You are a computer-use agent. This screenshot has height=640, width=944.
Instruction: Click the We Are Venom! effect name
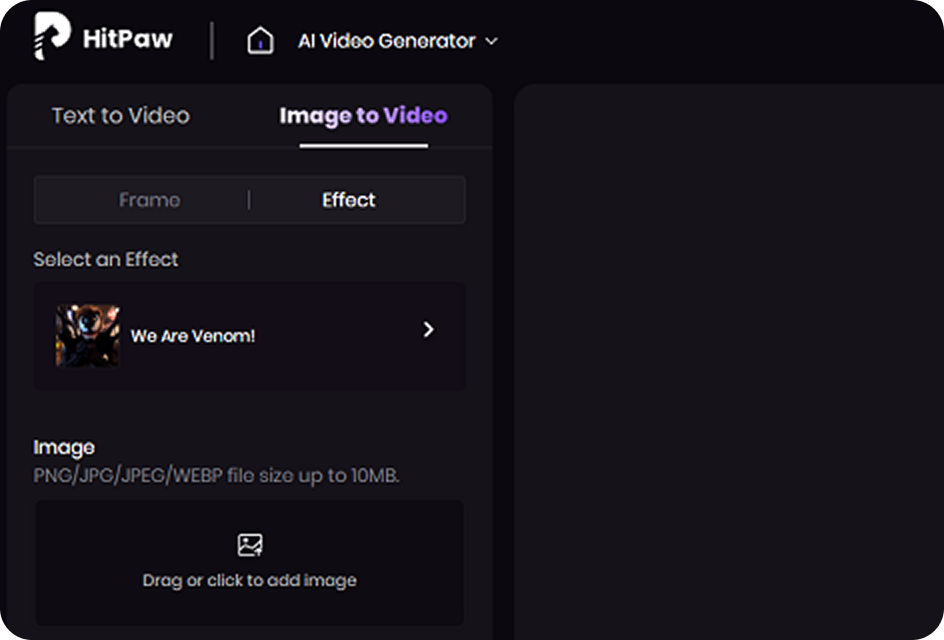point(193,336)
